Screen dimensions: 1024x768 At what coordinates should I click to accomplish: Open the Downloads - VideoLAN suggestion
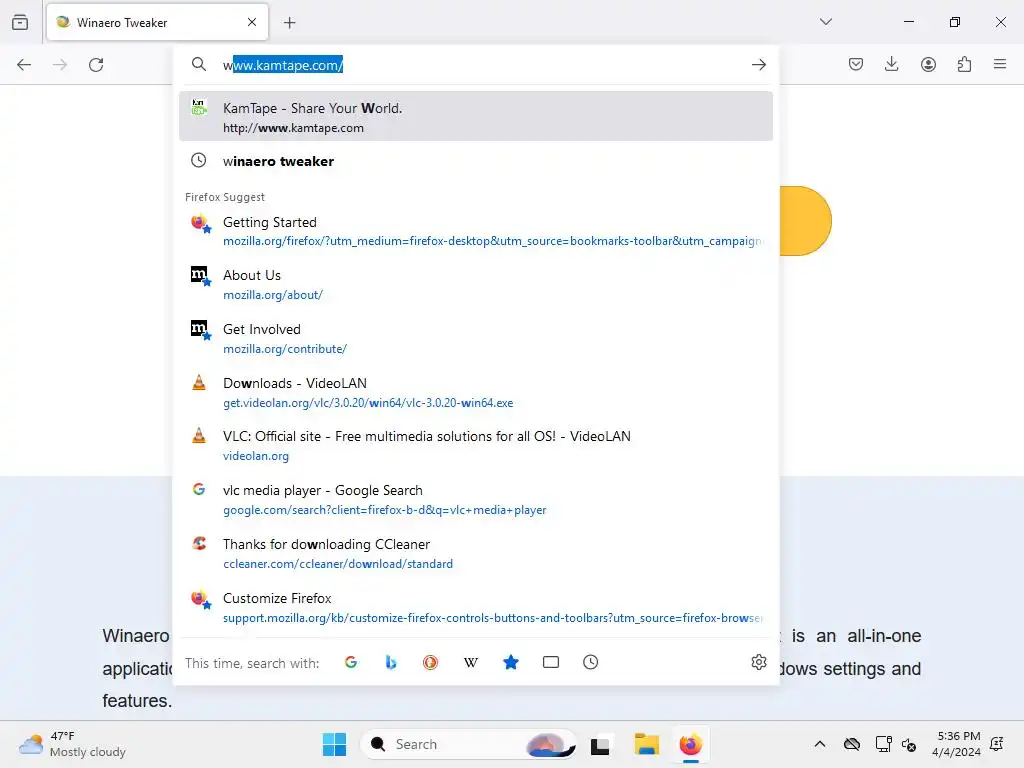point(475,392)
